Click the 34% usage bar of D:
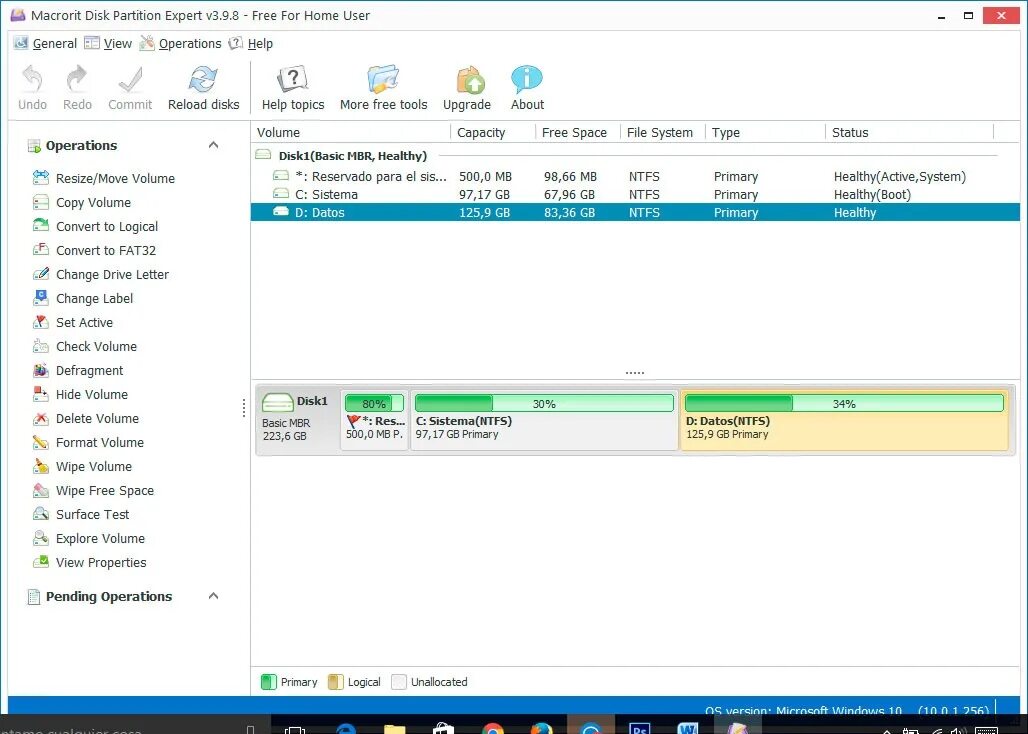The height and width of the screenshot is (734, 1028). 844,403
